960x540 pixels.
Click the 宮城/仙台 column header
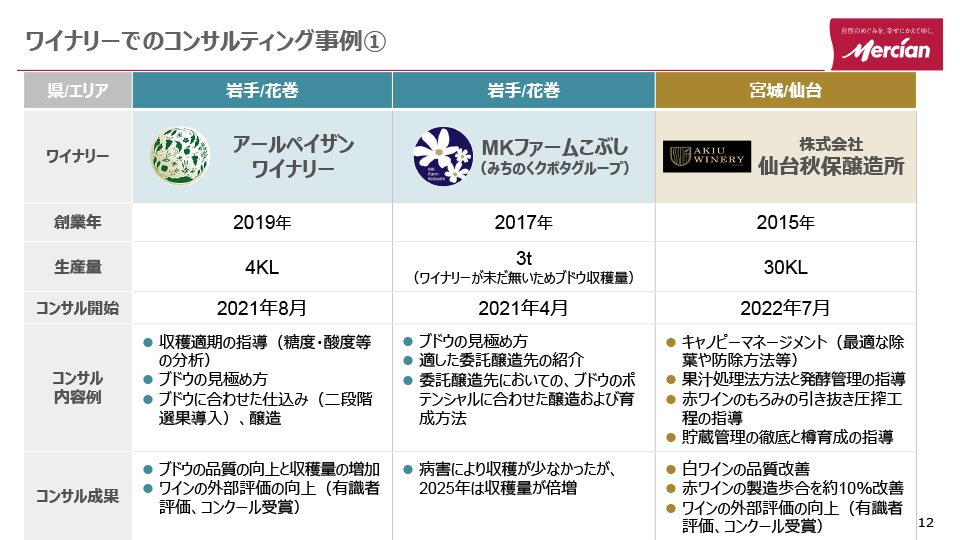(786, 91)
